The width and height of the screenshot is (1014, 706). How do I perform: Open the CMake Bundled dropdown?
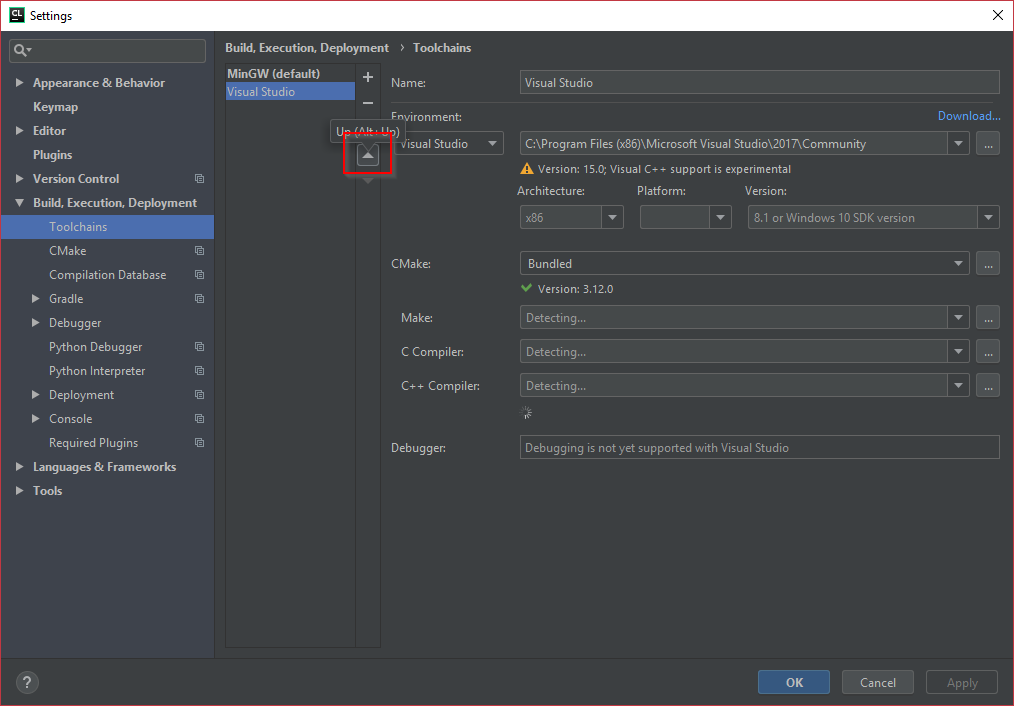(958, 263)
